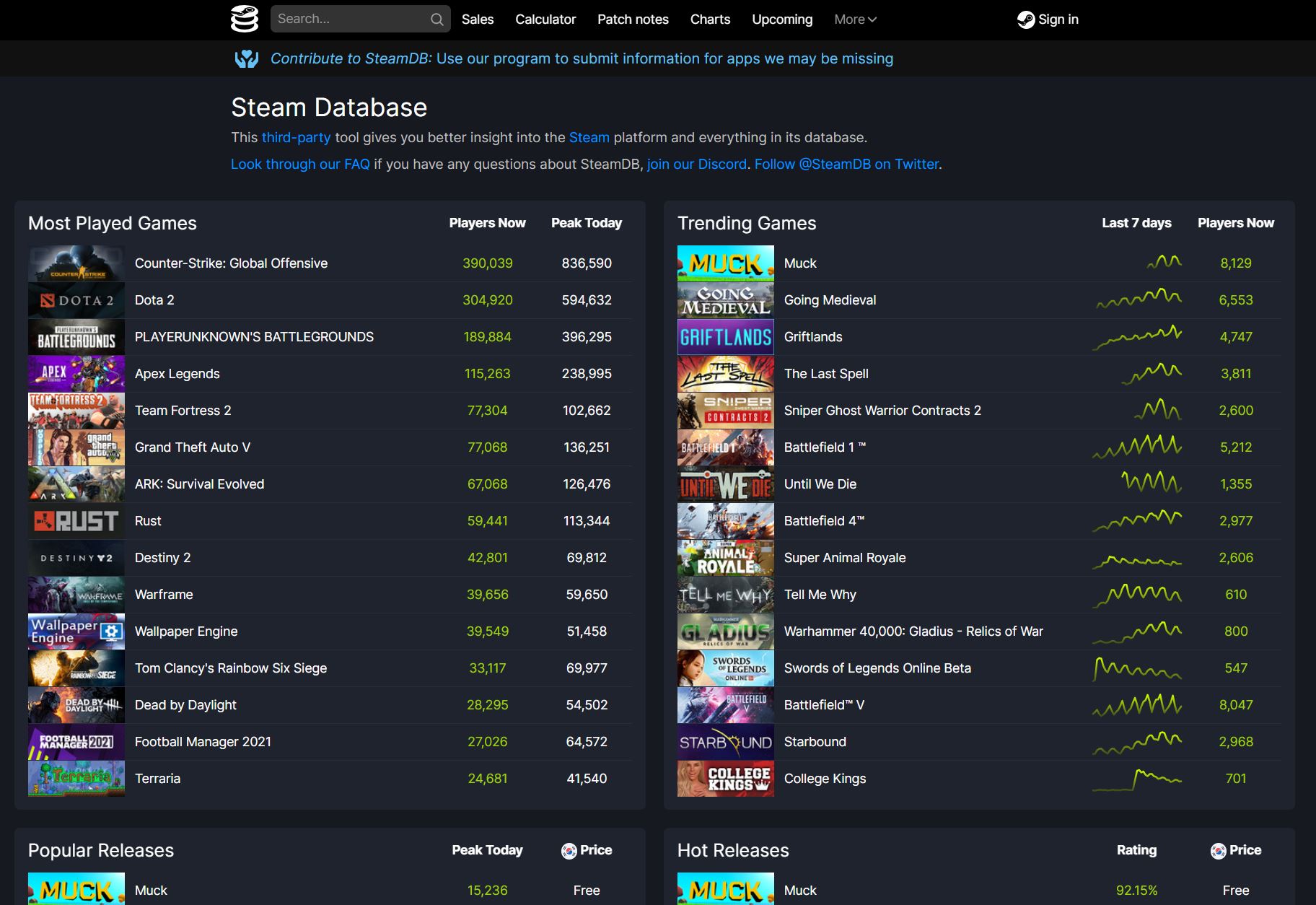Screen dimensions: 1316x905
Task: Open the Sales menu item
Action: 478,19
